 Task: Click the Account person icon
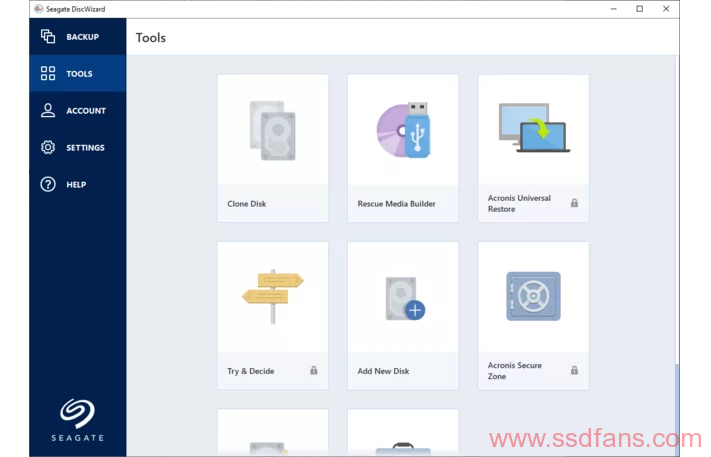[x=48, y=110]
